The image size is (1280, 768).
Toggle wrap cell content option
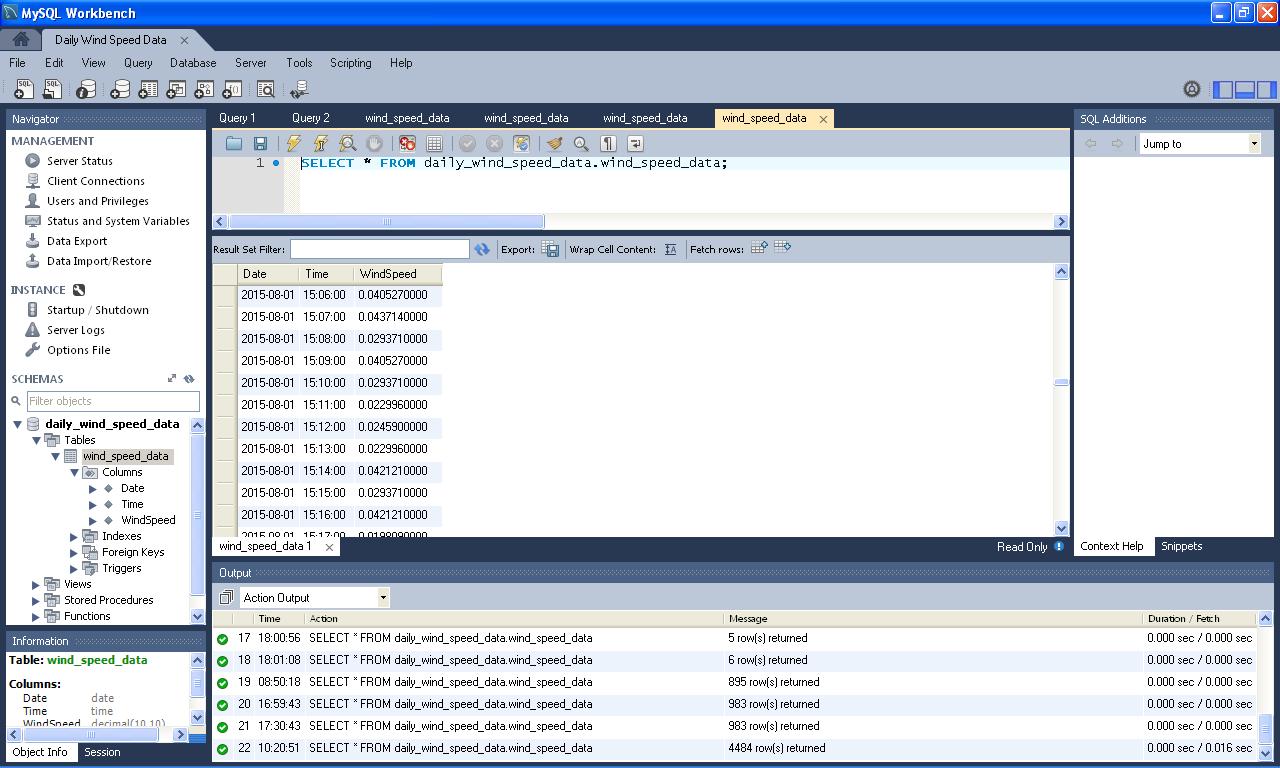[671, 249]
